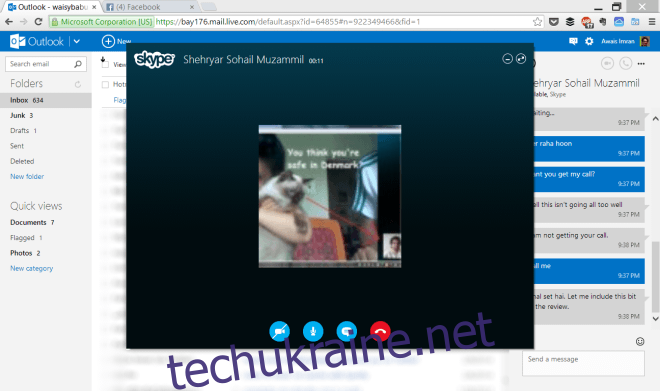
Task: Mute the microphone in Skype call
Action: pos(313,331)
